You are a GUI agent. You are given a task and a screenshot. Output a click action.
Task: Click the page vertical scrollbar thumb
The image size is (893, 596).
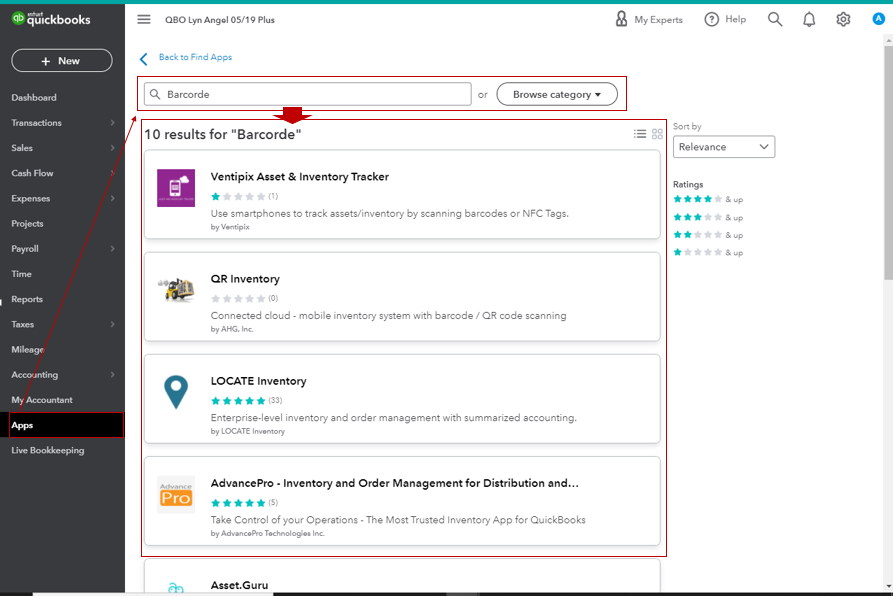point(888,163)
